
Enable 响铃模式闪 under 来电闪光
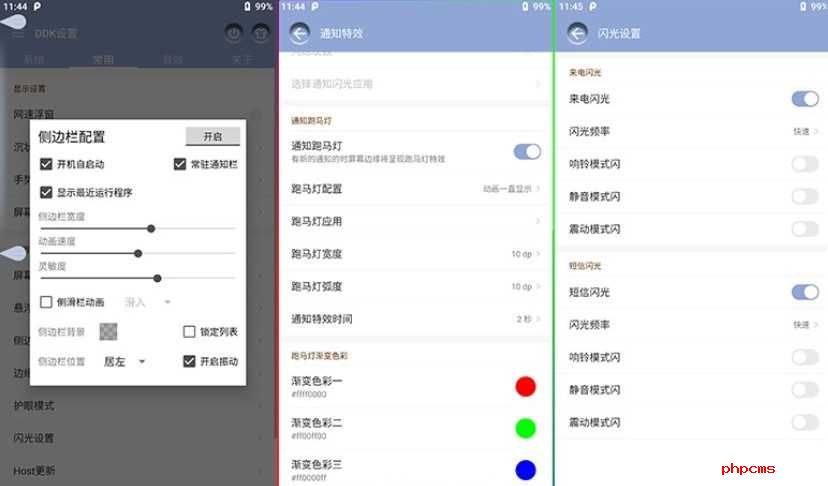[x=805, y=164]
